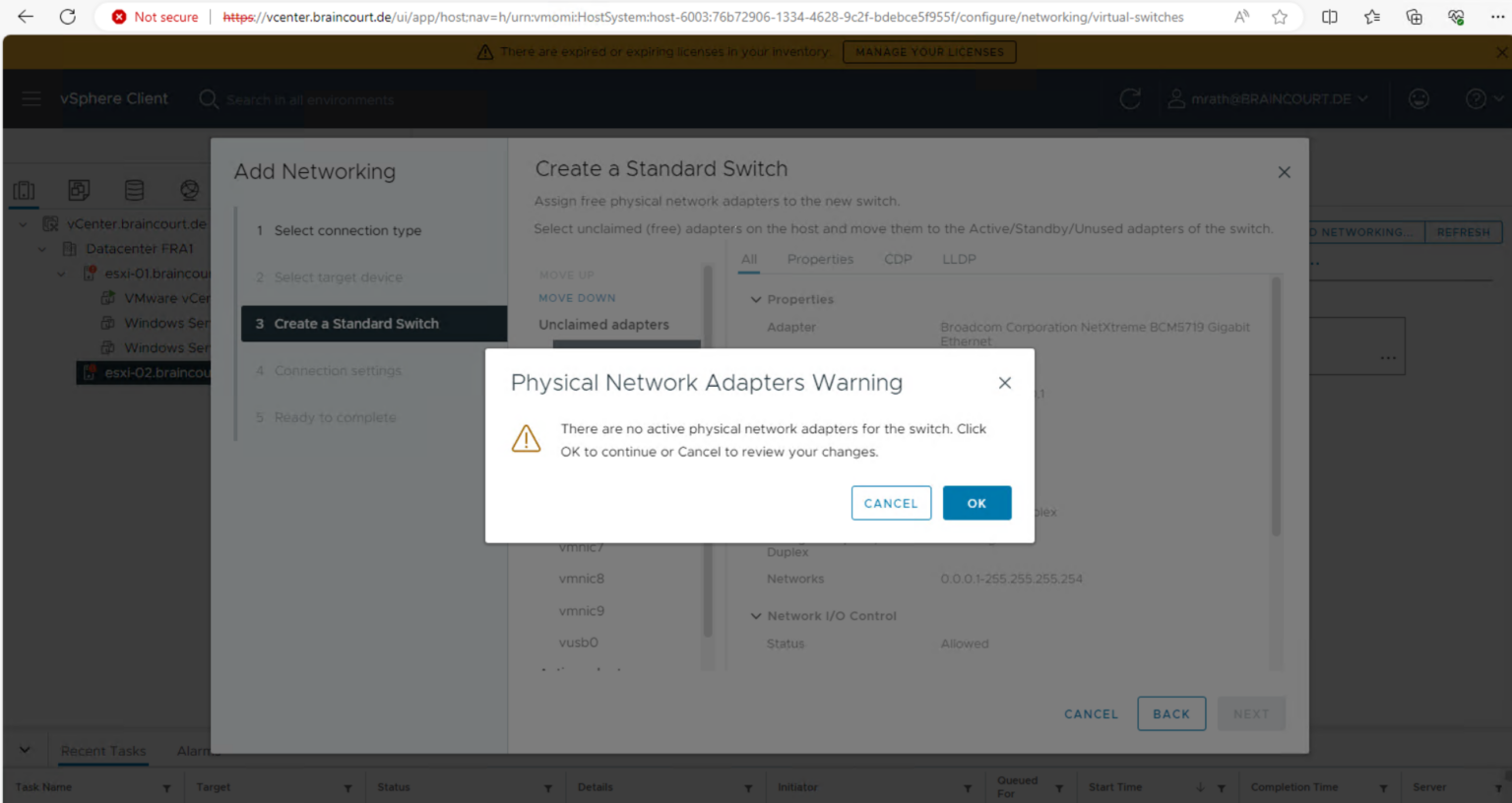Open the Hosts and Clusters inventory icon

pyautogui.click(x=25, y=190)
